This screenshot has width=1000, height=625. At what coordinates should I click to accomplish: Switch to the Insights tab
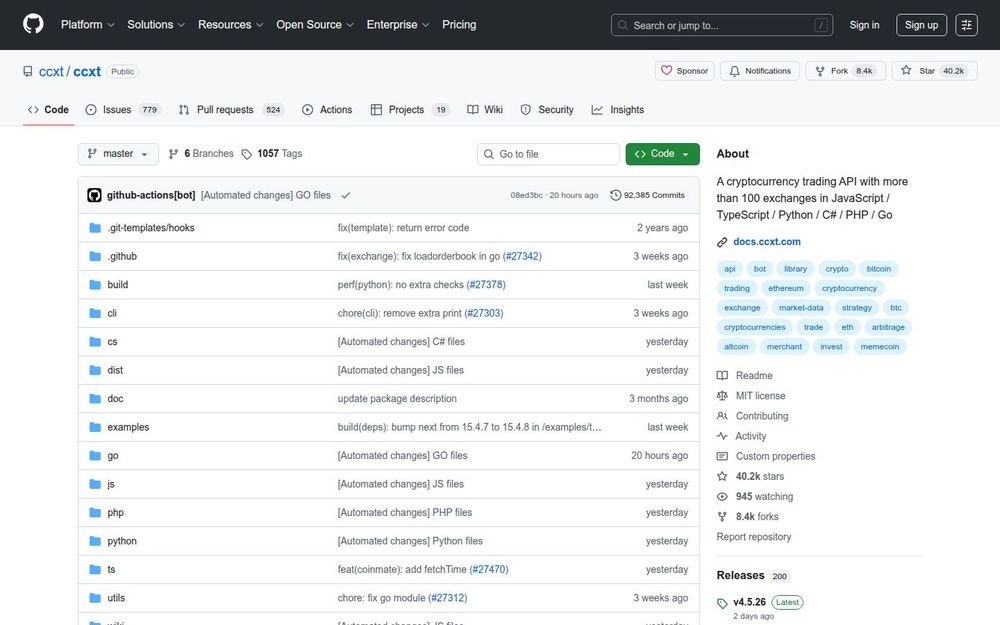point(617,110)
